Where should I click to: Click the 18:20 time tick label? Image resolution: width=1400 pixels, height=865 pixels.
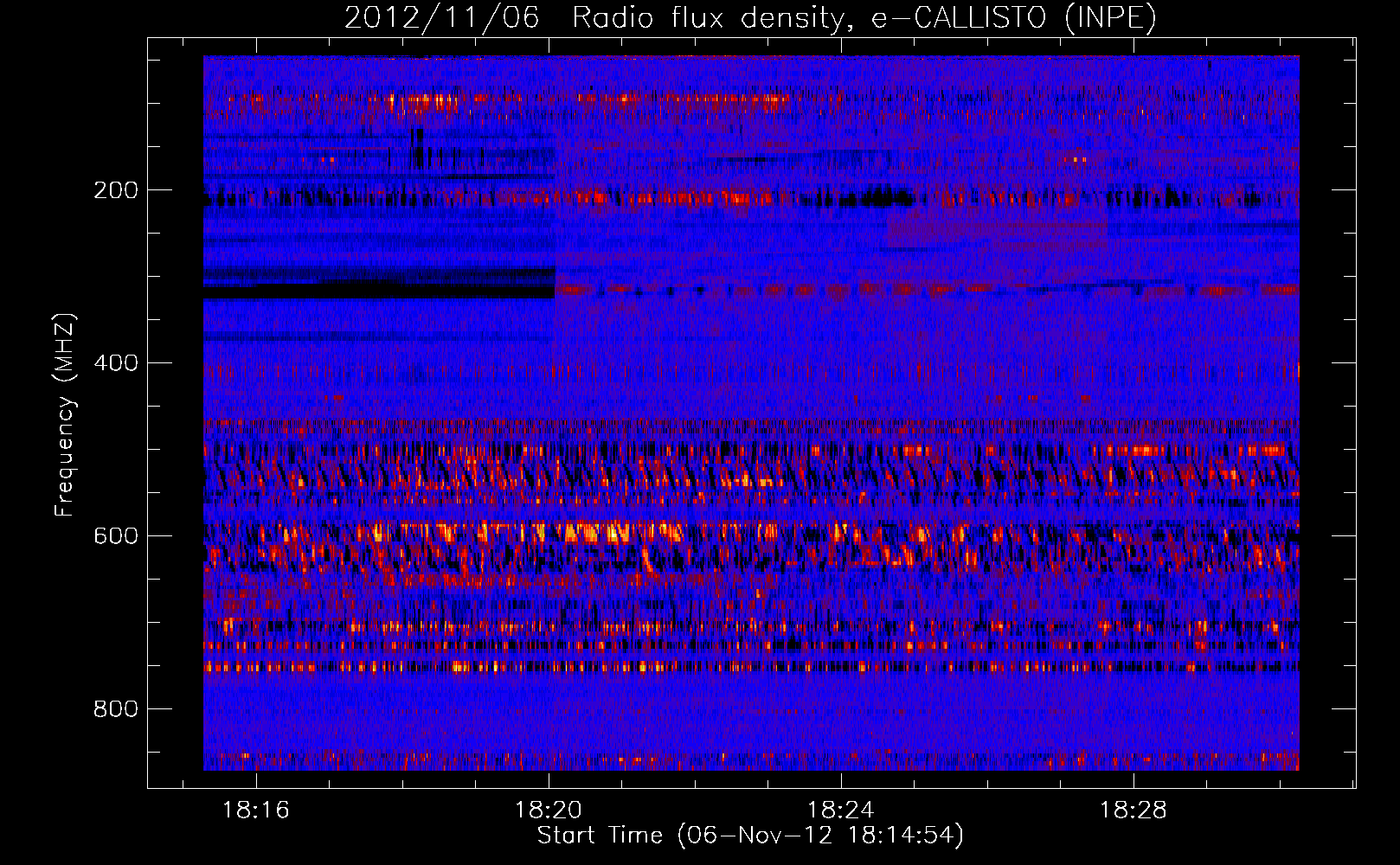point(549,811)
